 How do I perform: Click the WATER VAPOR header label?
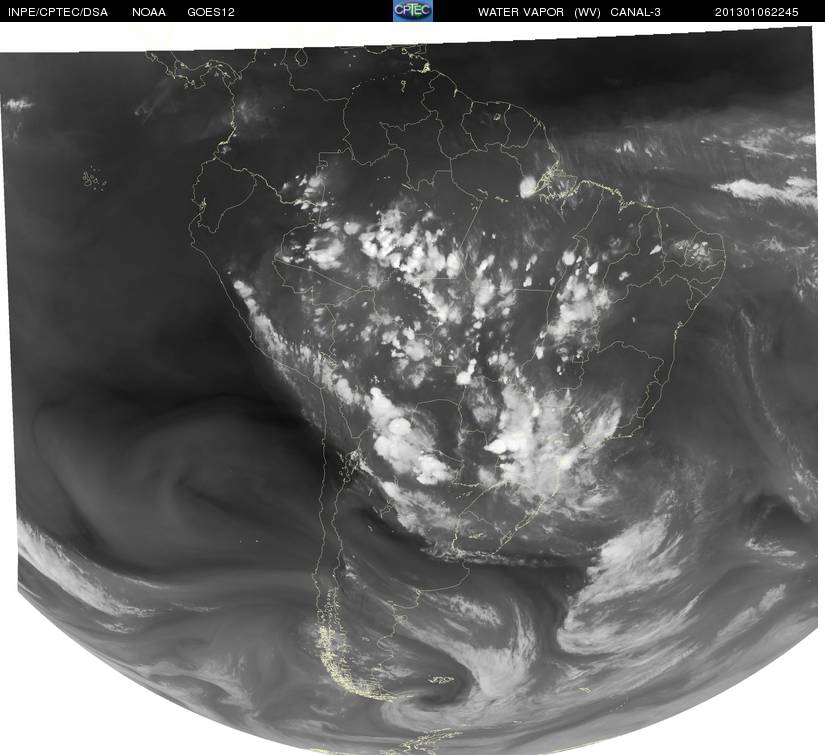[521, 12]
